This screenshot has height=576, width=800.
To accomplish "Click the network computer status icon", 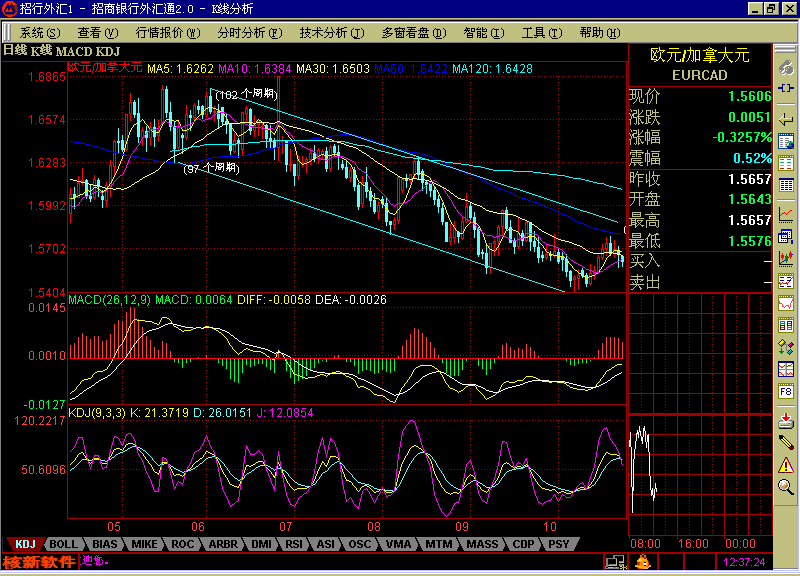I will tap(615, 562).
